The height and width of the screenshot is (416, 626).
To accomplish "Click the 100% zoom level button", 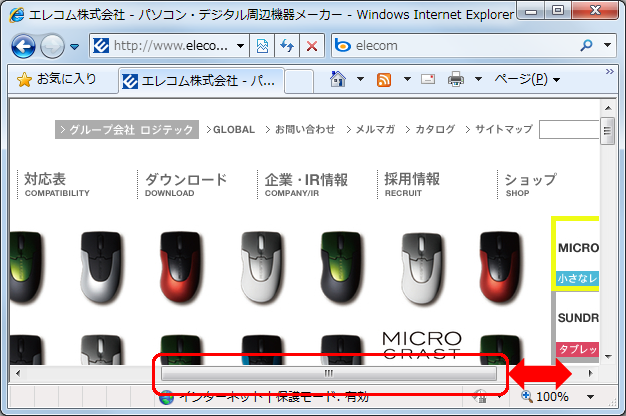I will [545, 396].
